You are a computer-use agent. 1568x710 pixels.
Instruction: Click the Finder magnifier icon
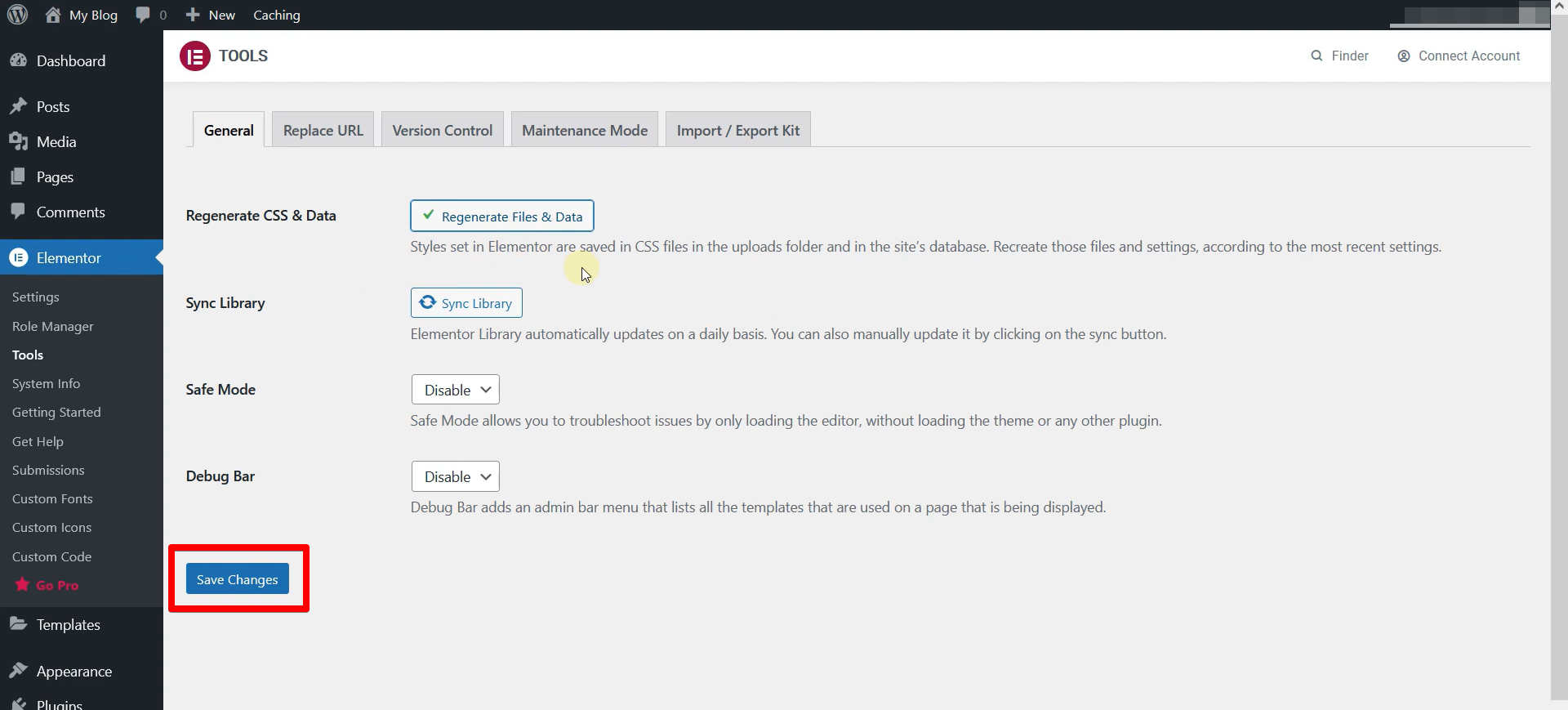[x=1316, y=56]
